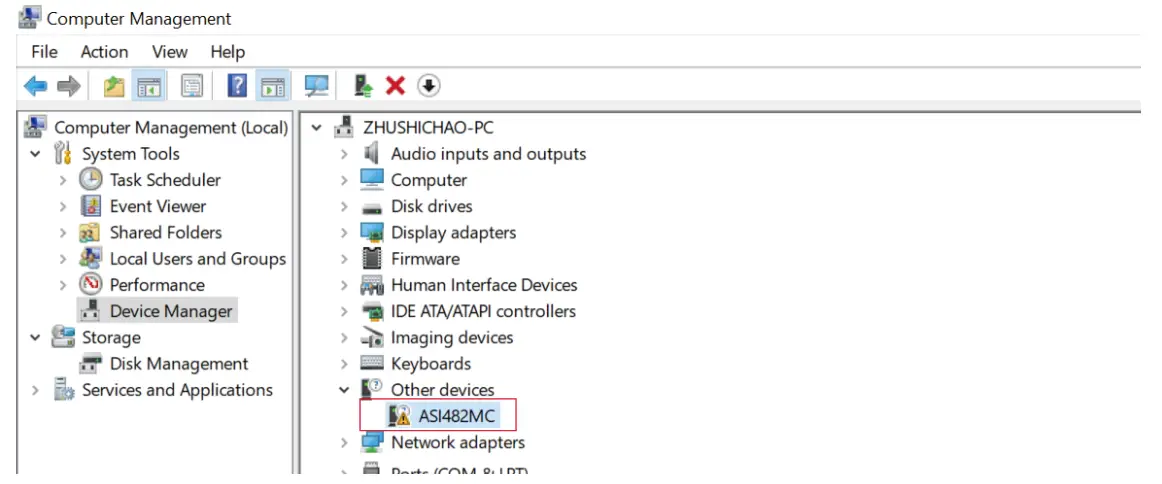The image size is (1162, 484).
Task: Expand the Network adapters category
Action: click(x=344, y=442)
